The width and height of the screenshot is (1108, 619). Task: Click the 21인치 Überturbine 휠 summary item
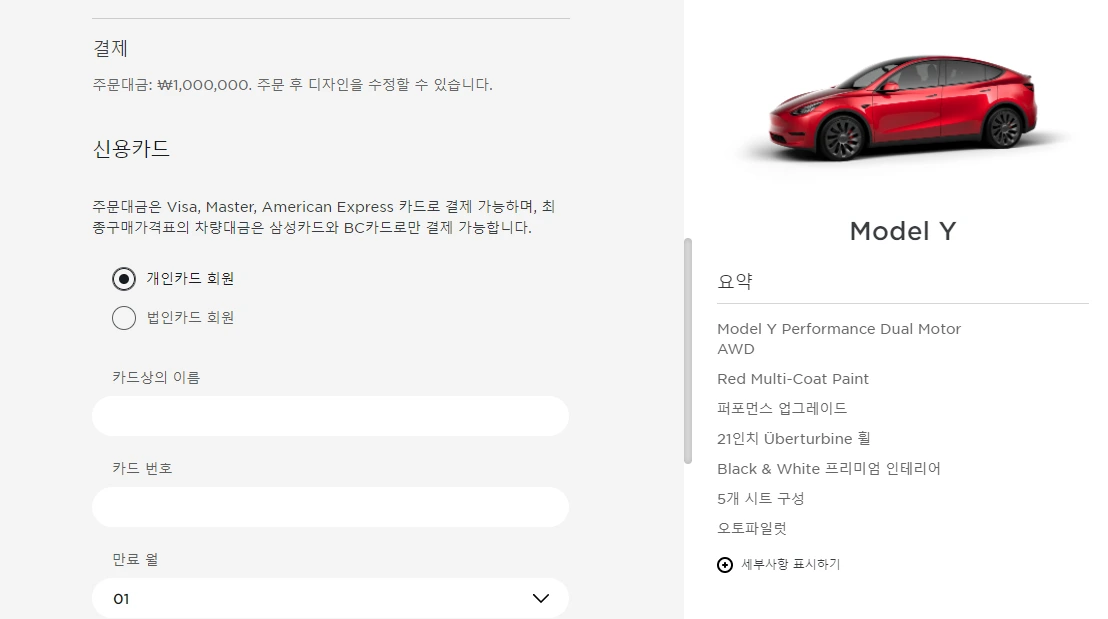click(x=794, y=439)
